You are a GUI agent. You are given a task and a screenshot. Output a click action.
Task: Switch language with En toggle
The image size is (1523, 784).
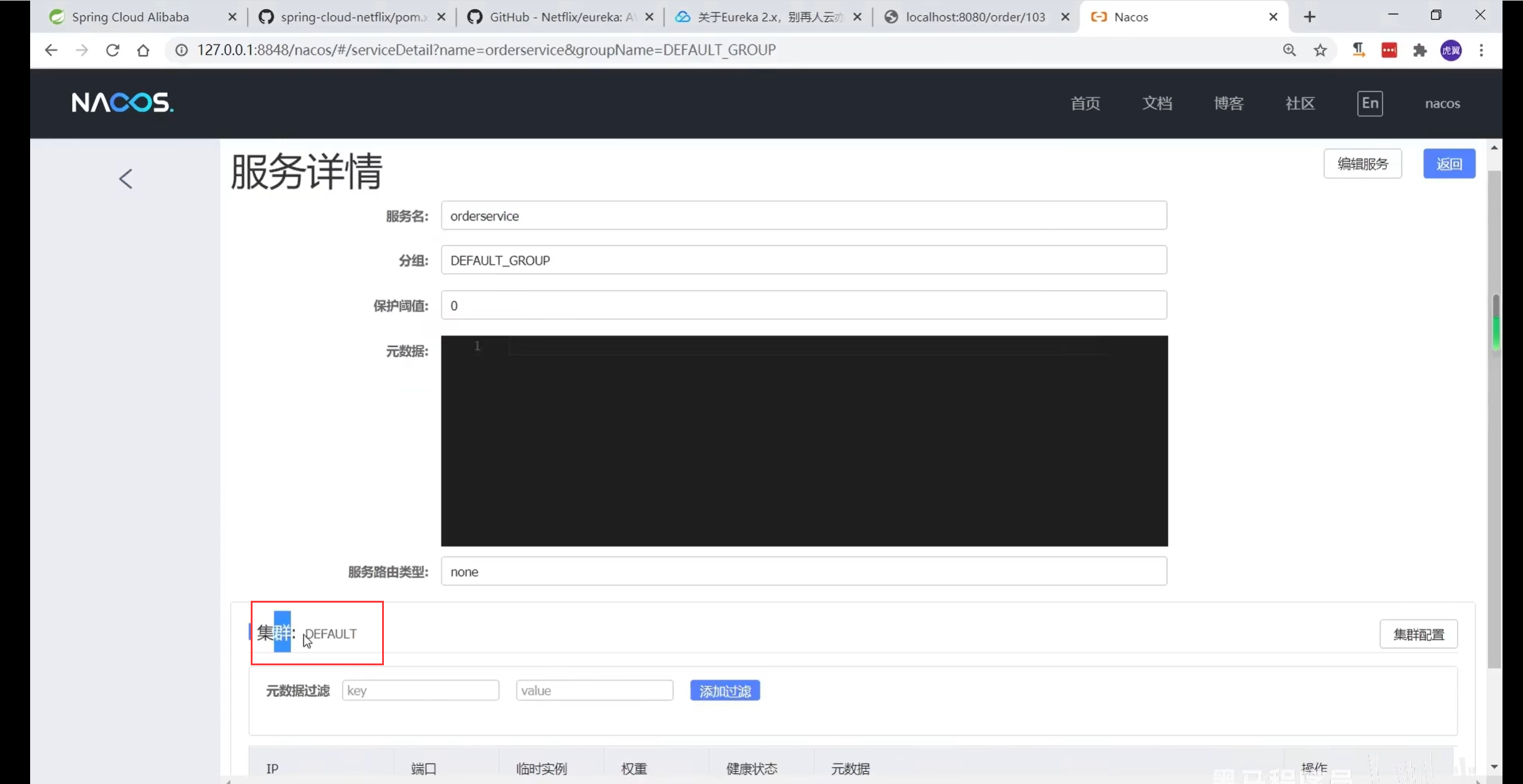1369,103
